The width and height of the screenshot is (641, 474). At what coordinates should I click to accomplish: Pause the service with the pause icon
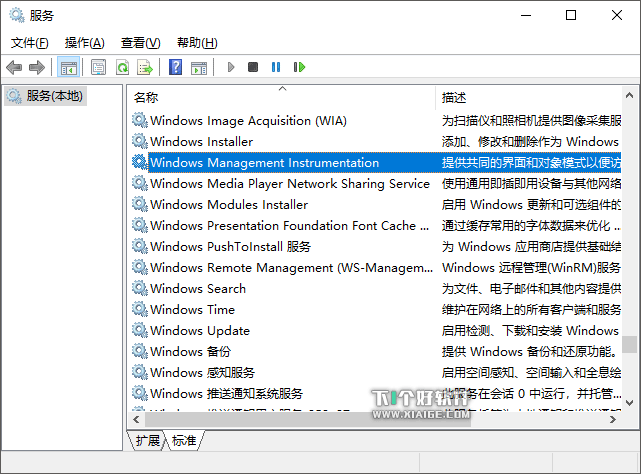click(276, 67)
